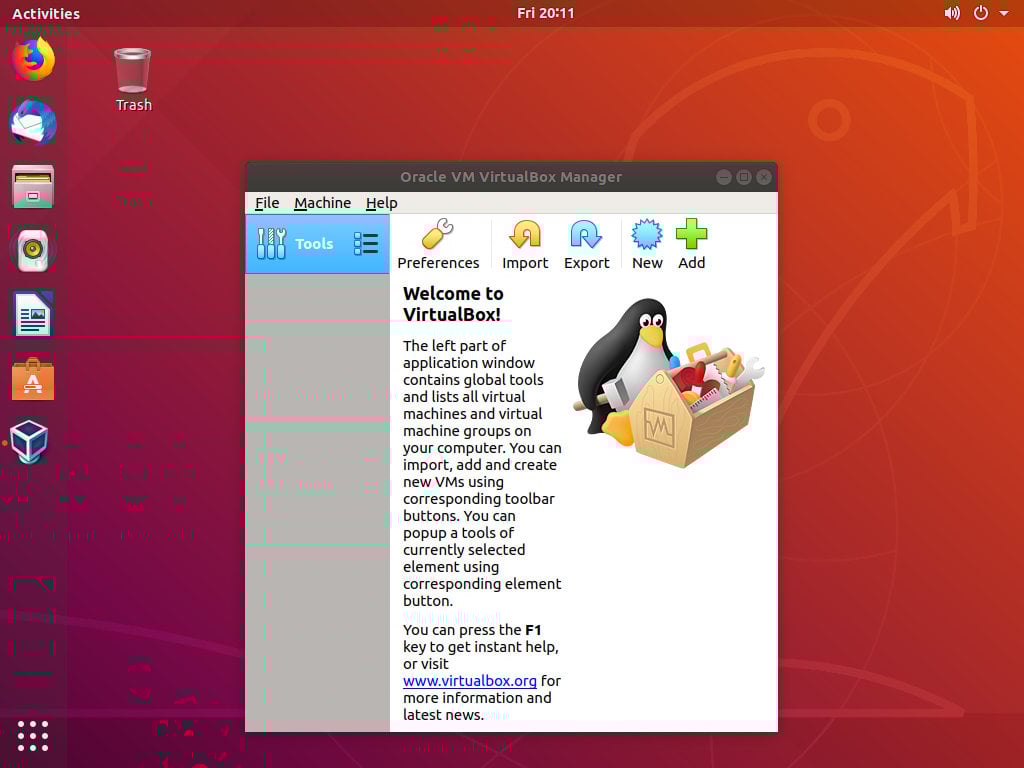This screenshot has height=768, width=1024.
Task: Open the Machine menu
Action: 322,203
